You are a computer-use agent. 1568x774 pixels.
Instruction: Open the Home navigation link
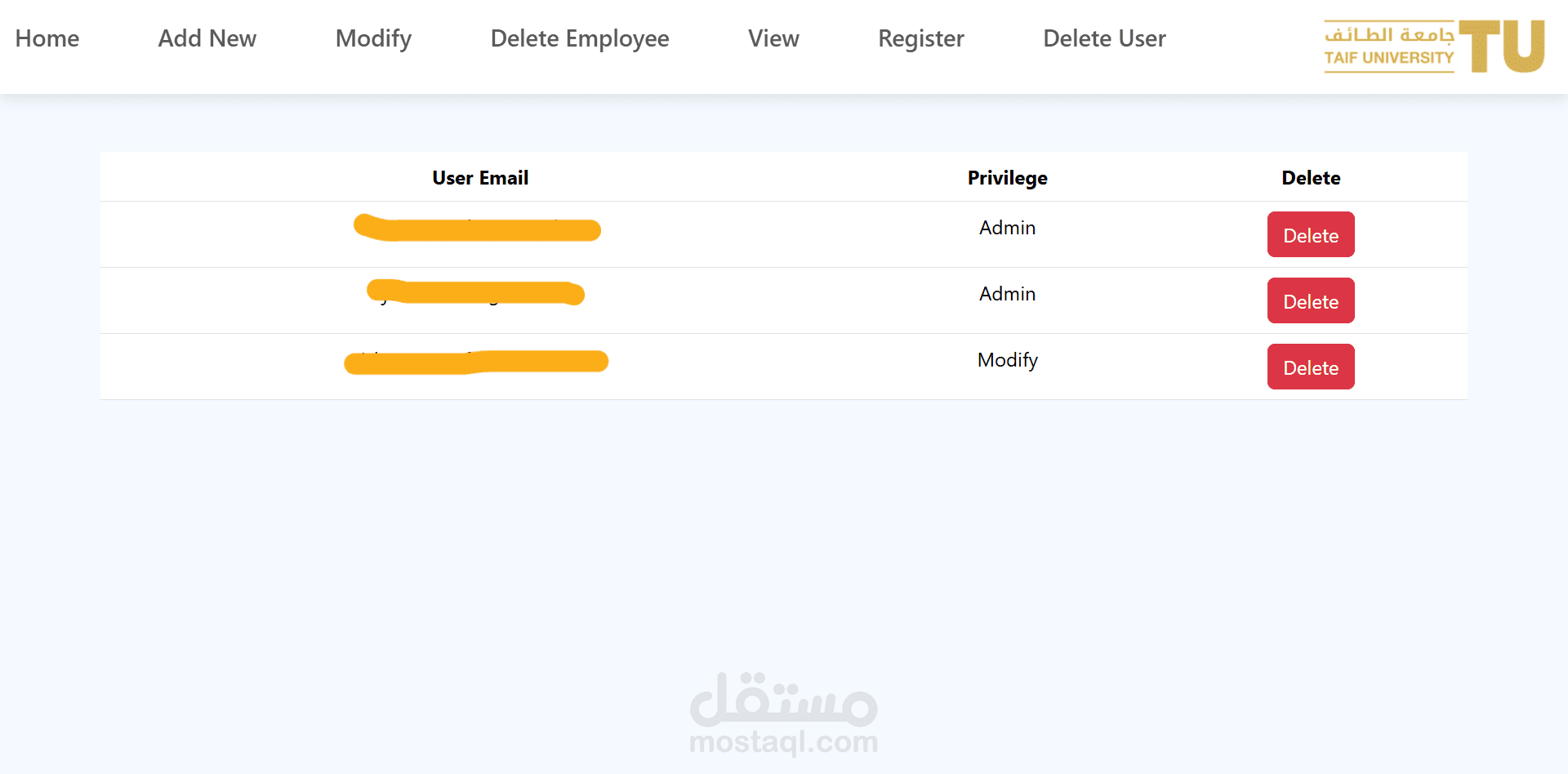[47, 38]
